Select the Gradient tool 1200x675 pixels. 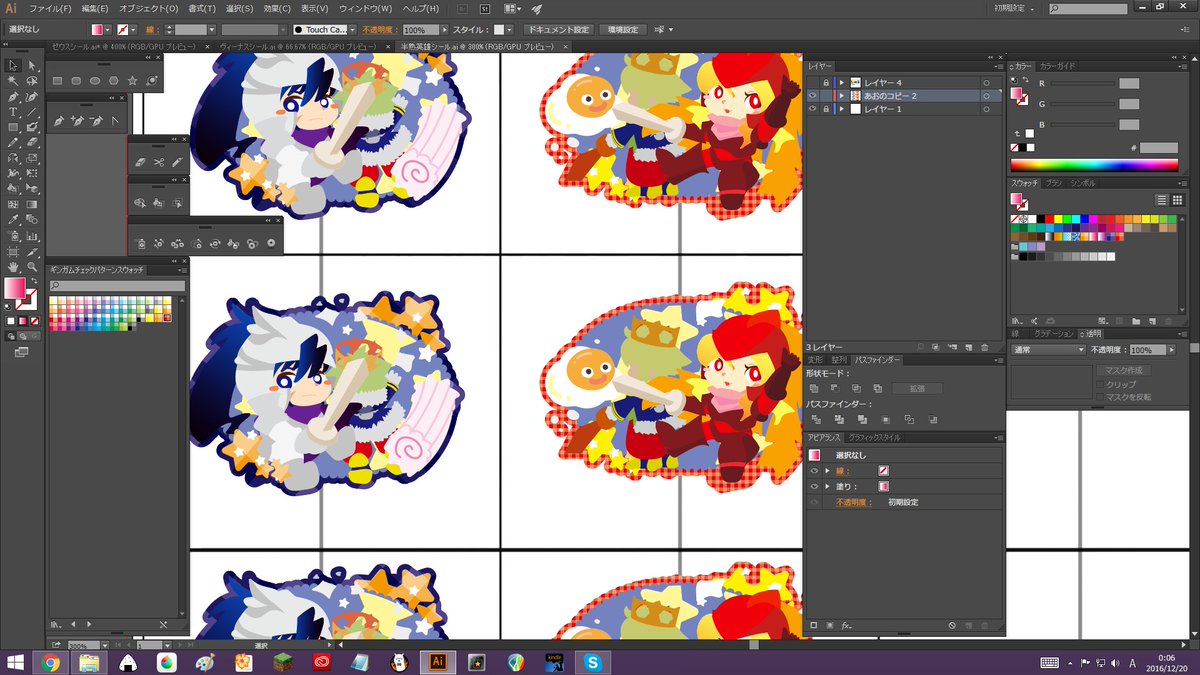point(32,205)
